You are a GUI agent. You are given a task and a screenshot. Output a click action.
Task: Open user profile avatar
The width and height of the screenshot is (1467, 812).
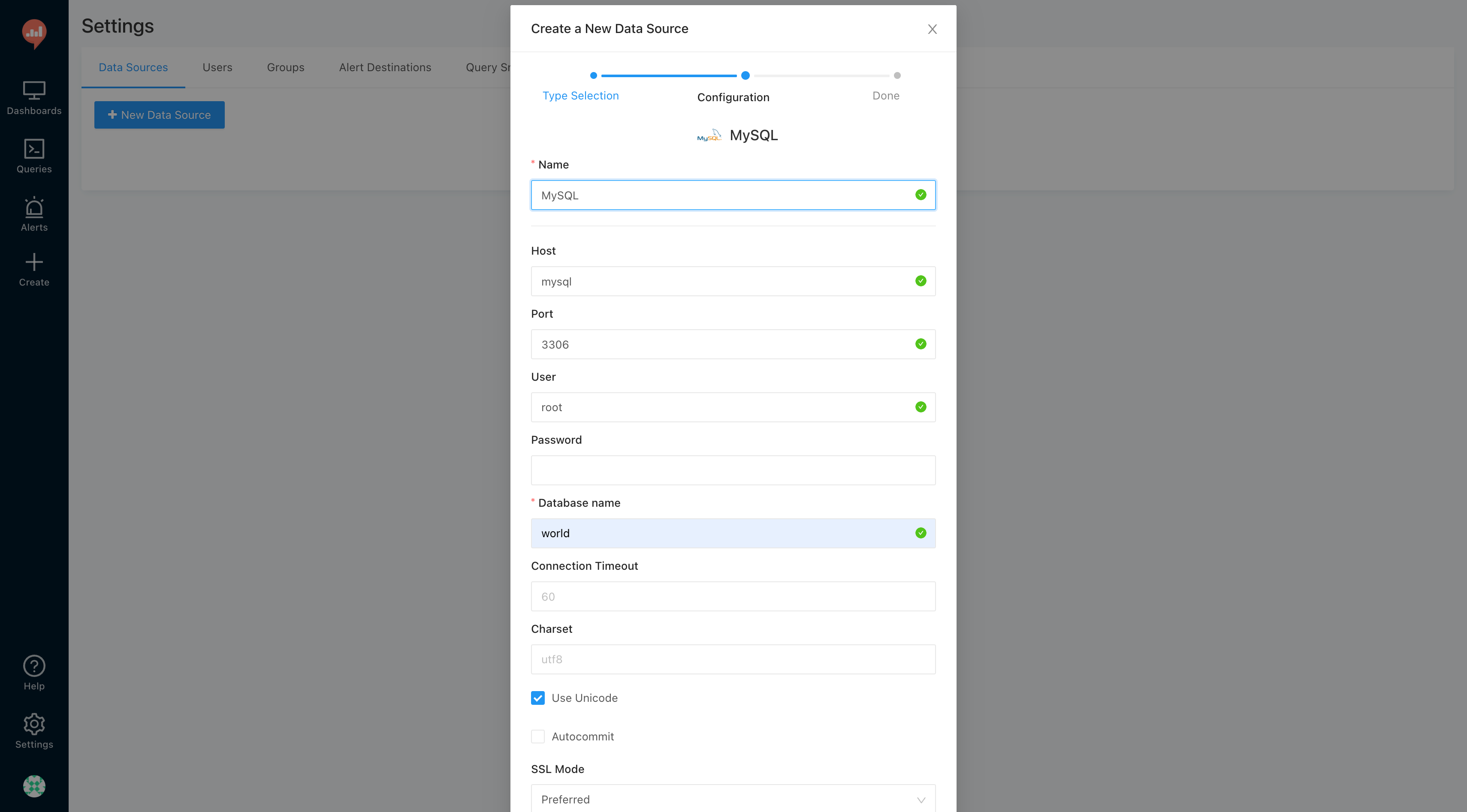[34, 786]
